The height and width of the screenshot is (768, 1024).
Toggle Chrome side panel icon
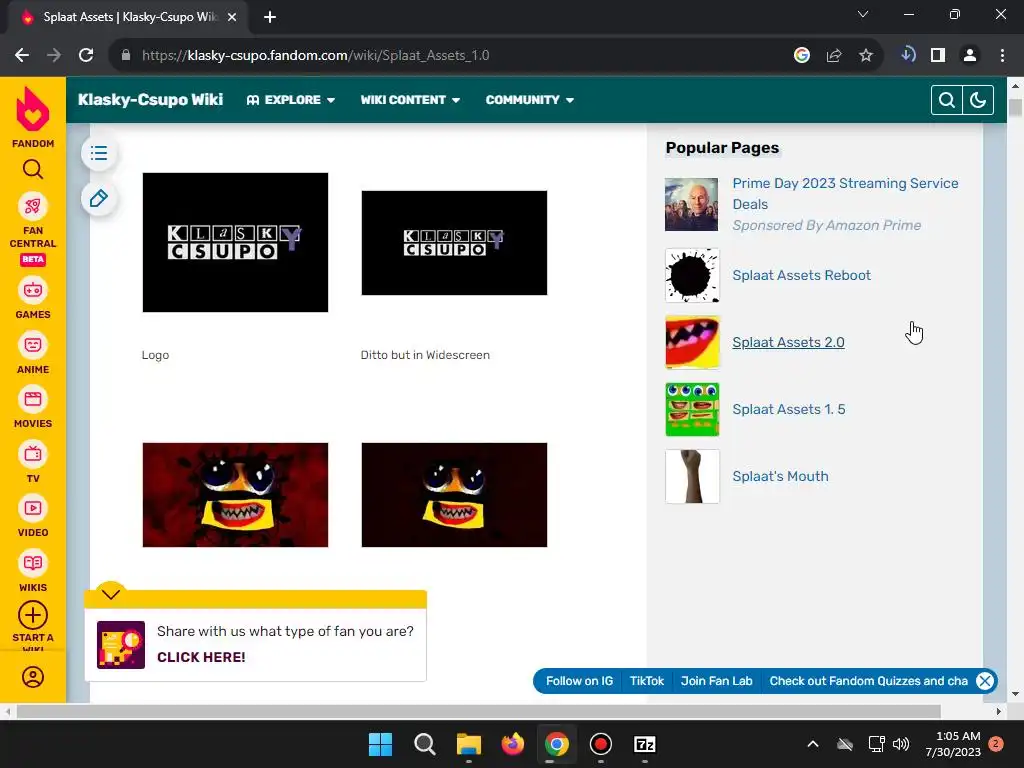coord(938,56)
